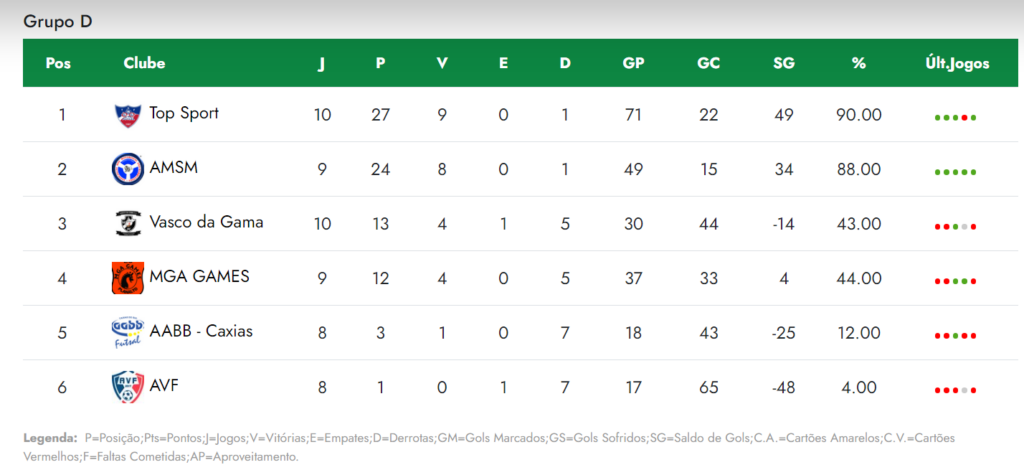Click the Pos column header
Image resolution: width=1024 pixels, height=475 pixels.
click(x=58, y=63)
